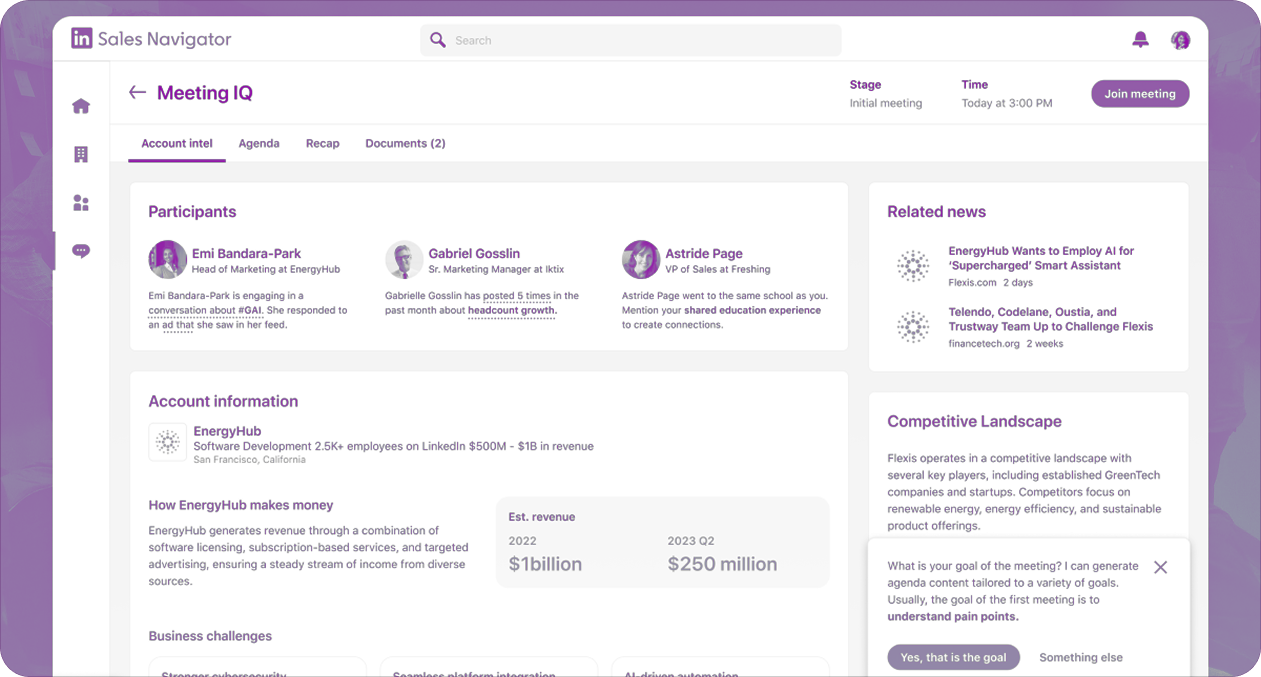Switch to the Account intel tab

pyautogui.click(x=177, y=143)
